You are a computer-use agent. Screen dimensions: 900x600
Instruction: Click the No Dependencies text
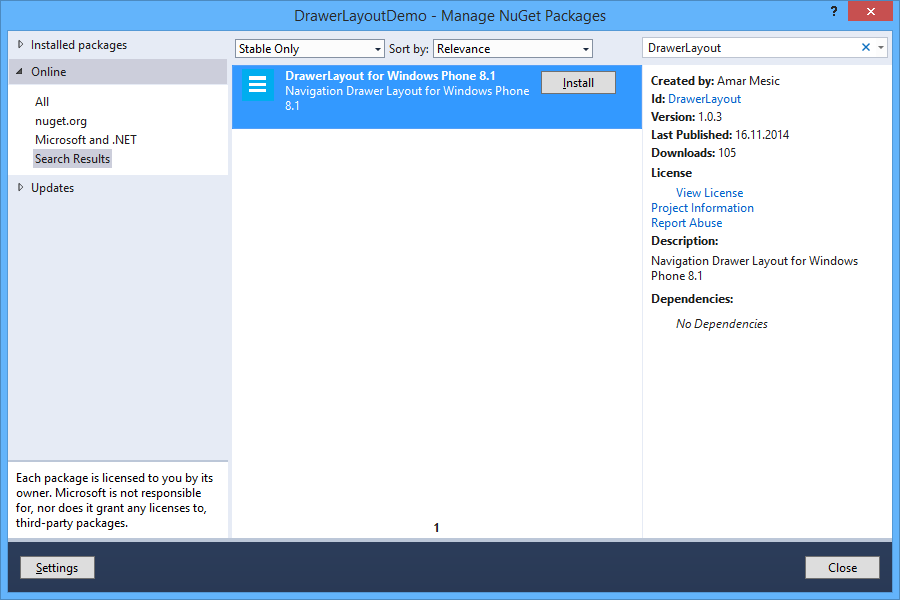(x=721, y=324)
